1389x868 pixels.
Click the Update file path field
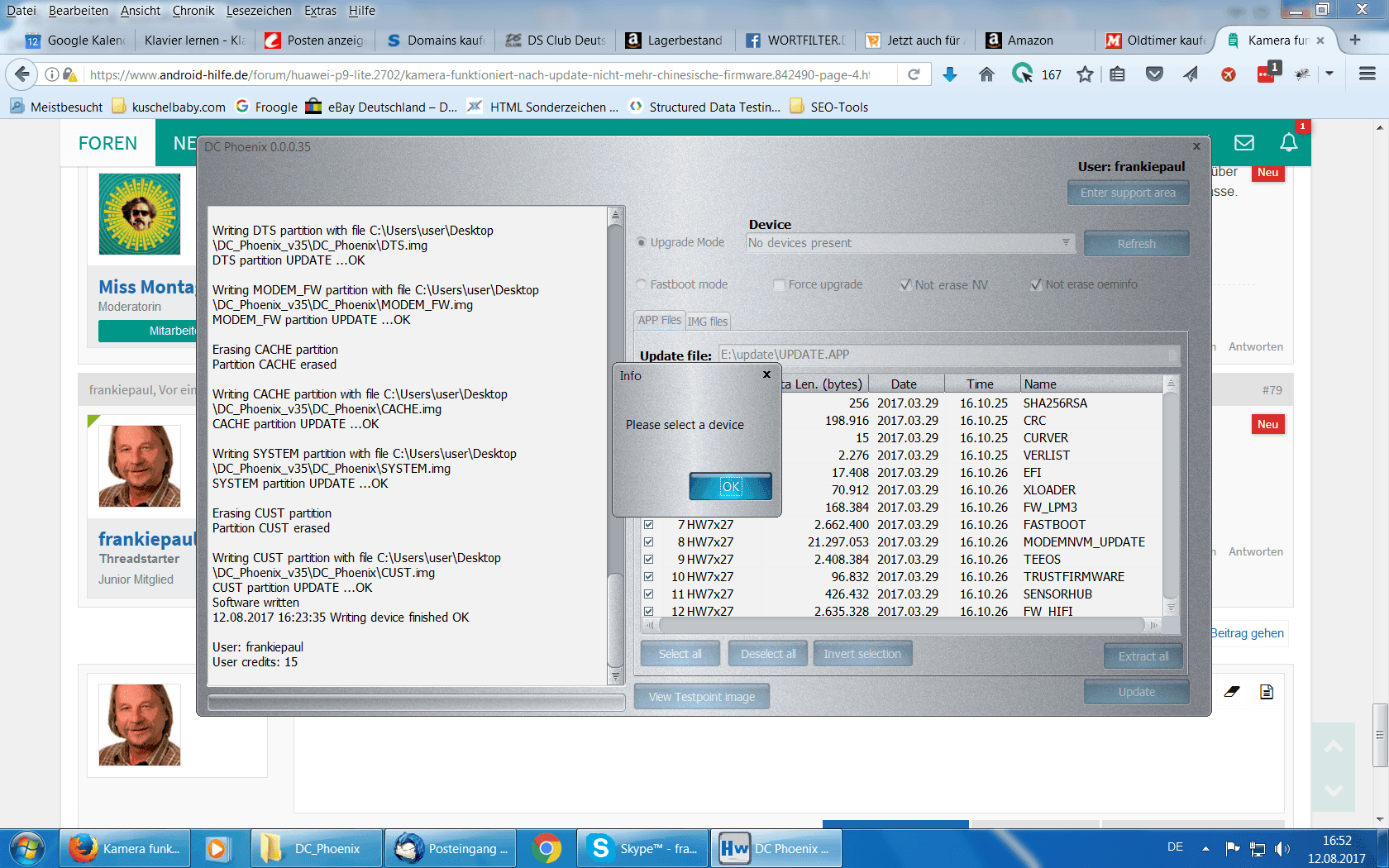(949, 355)
